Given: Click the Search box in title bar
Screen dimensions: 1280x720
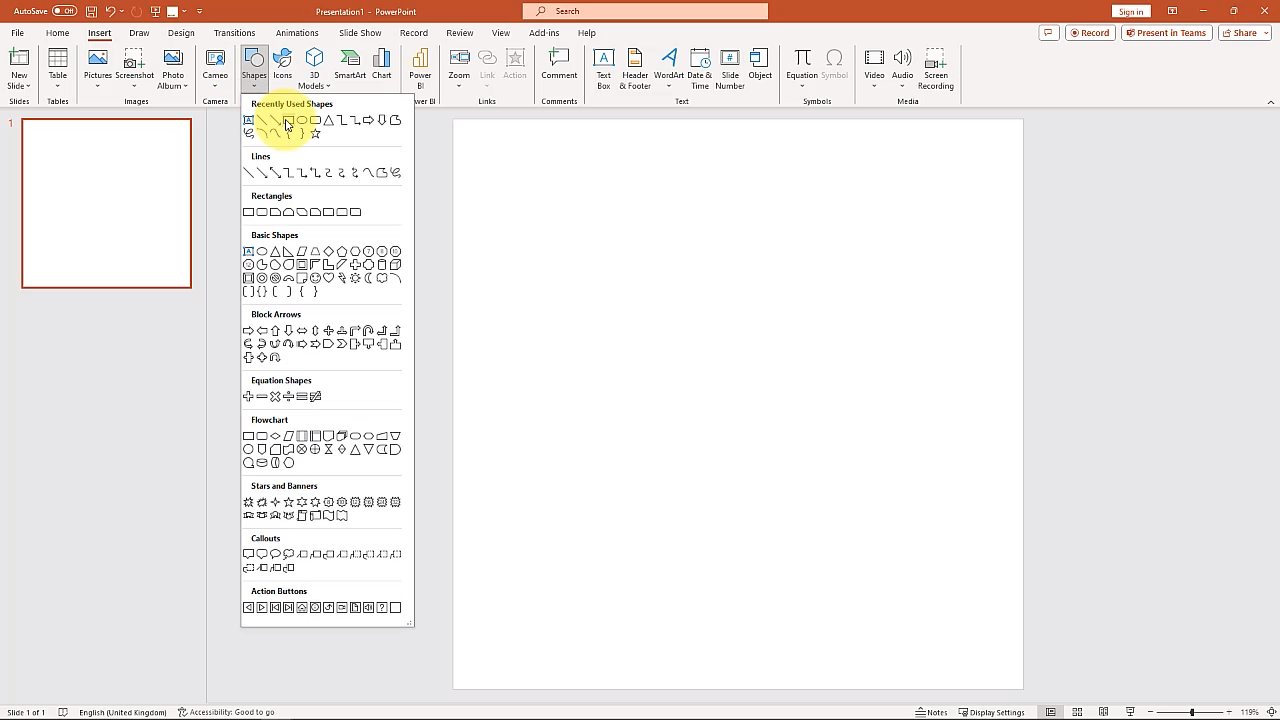Looking at the screenshot, I should (645, 11).
